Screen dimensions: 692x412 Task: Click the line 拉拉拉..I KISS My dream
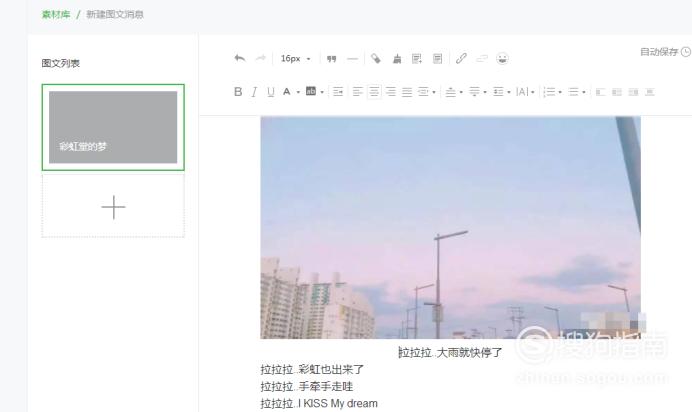coord(319,404)
